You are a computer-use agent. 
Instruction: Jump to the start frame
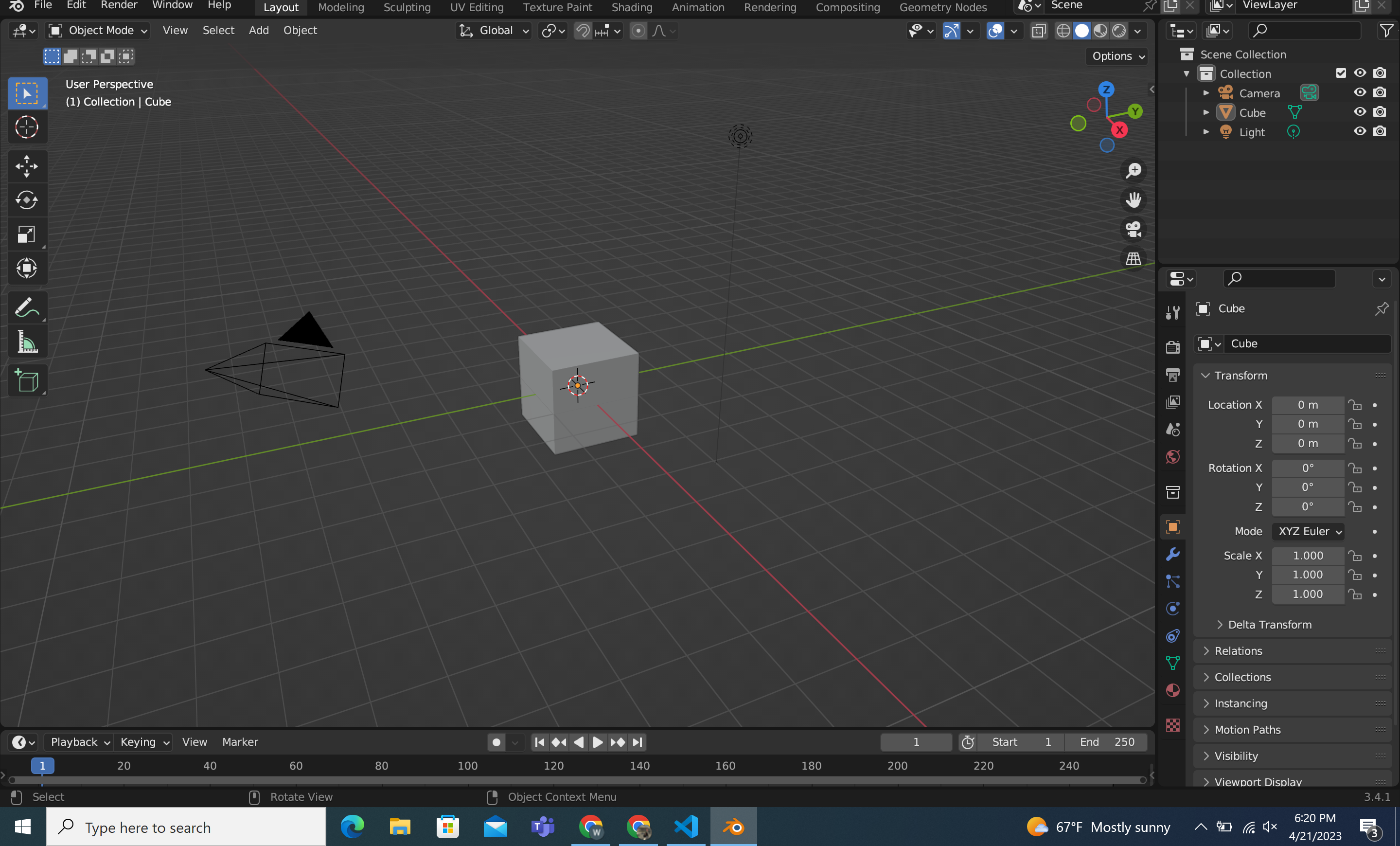(x=539, y=742)
